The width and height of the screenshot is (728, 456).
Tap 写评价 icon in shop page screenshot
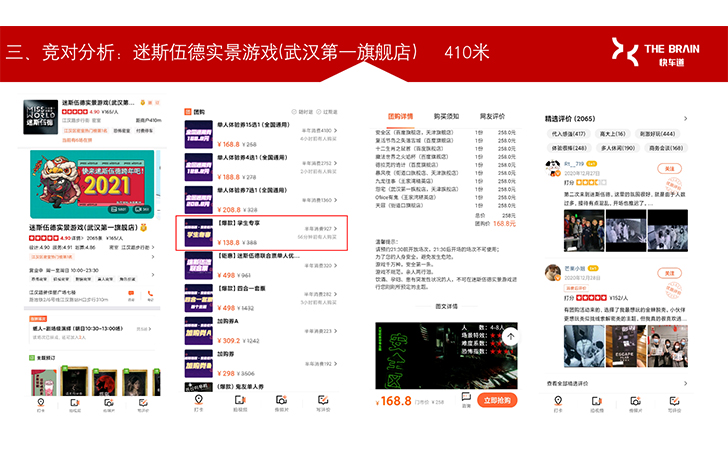pyautogui.click(x=143, y=404)
